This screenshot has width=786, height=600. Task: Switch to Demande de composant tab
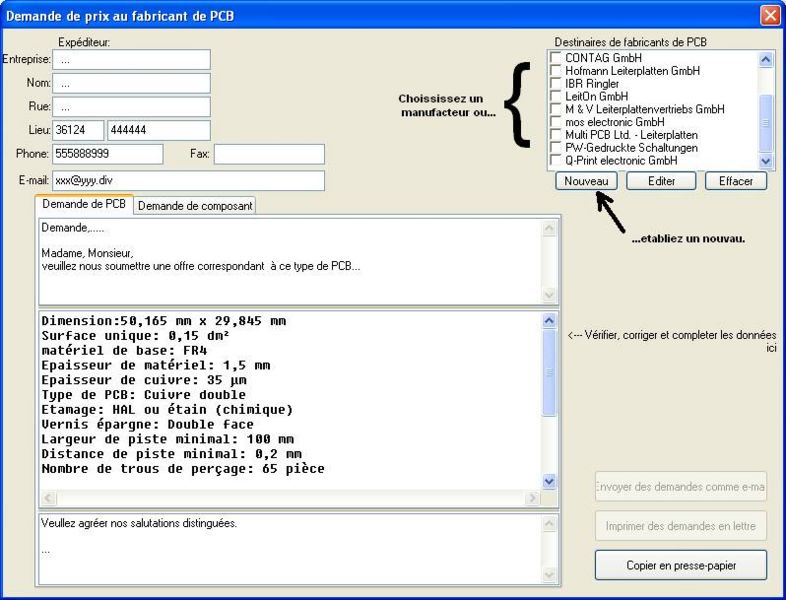point(195,206)
